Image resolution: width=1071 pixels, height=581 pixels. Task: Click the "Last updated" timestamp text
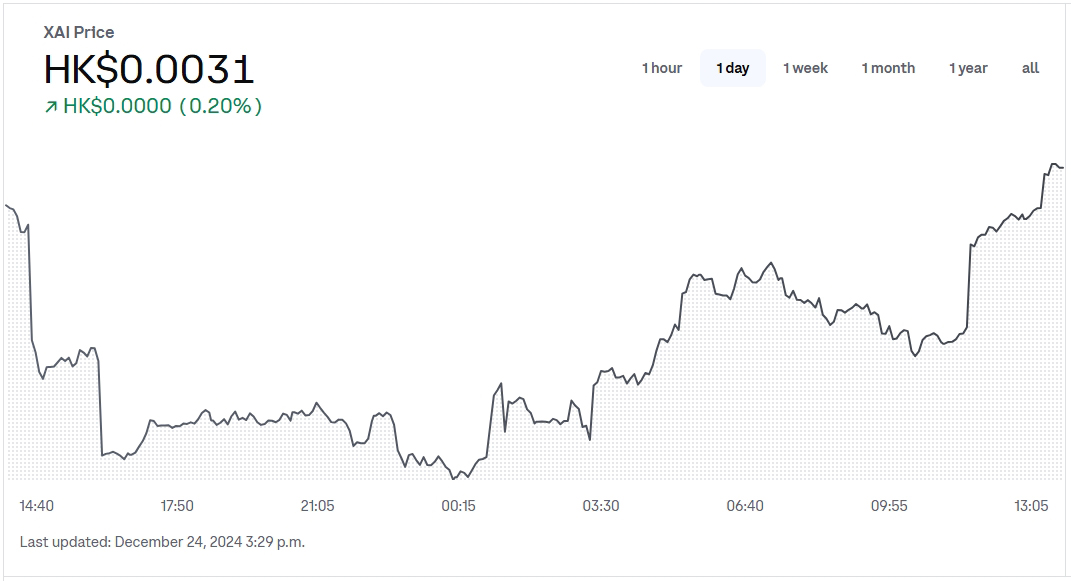tap(162, 542)
